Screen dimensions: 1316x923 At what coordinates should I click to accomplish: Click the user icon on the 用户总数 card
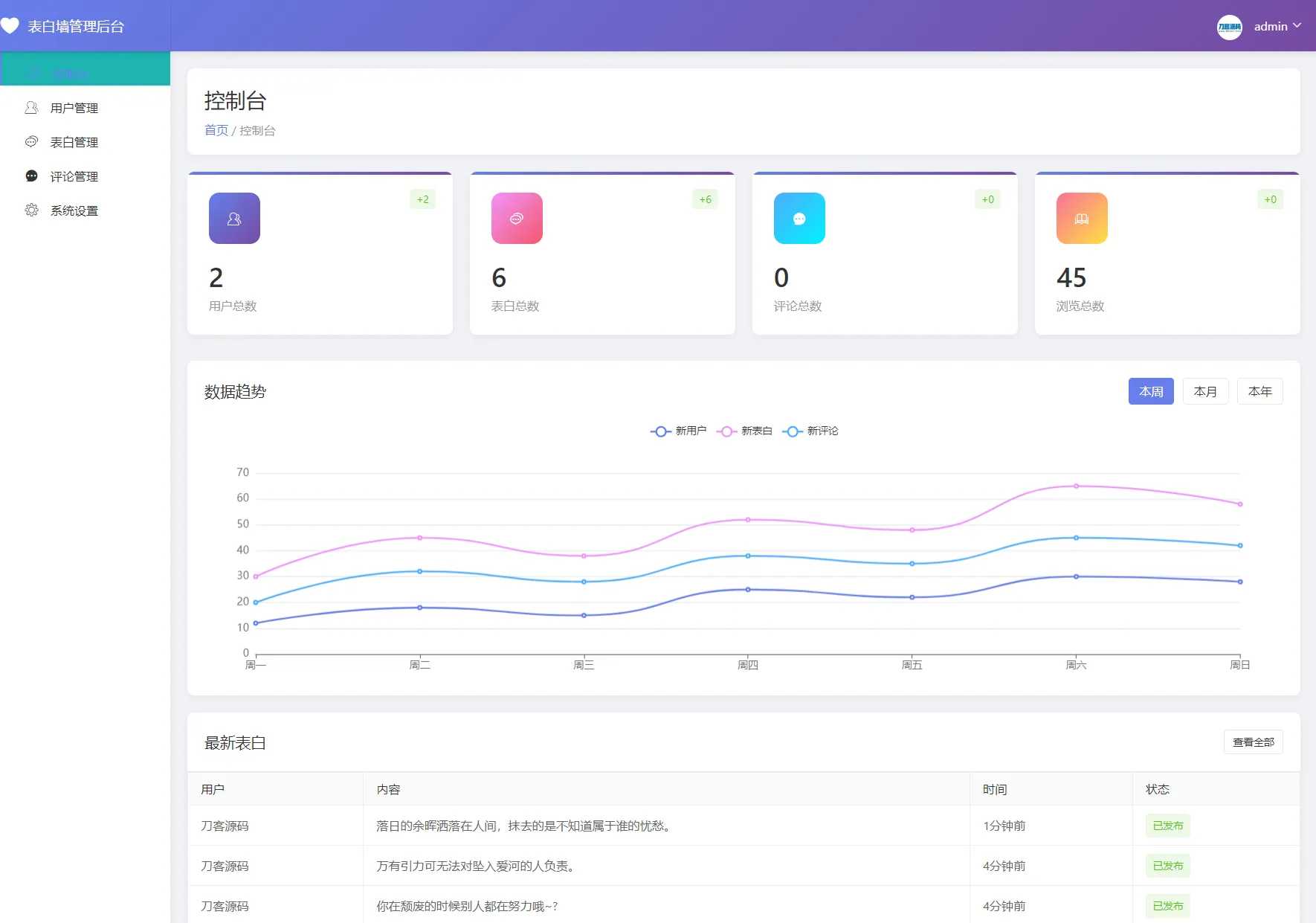pos(234,218)
